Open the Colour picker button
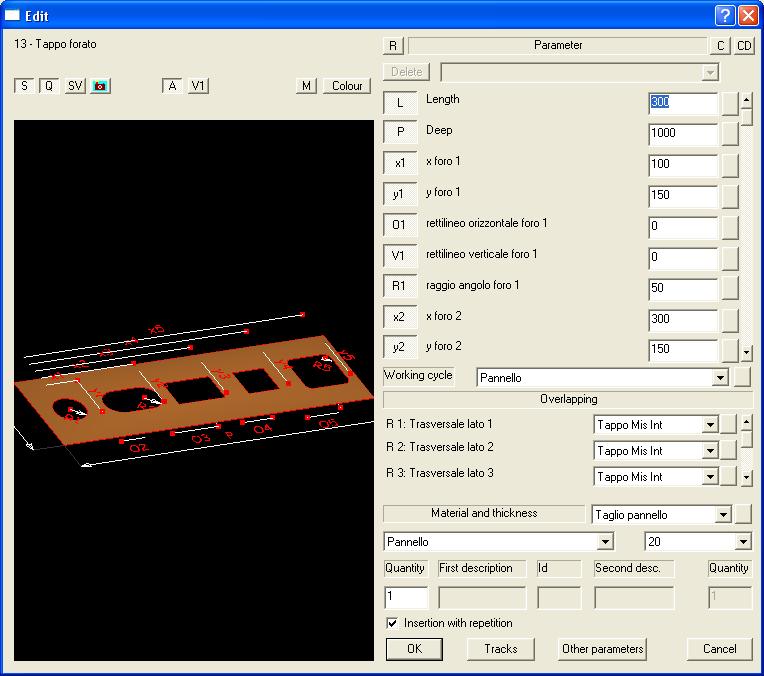The width and height of the screenshot is (764, 676). point(347,86)
